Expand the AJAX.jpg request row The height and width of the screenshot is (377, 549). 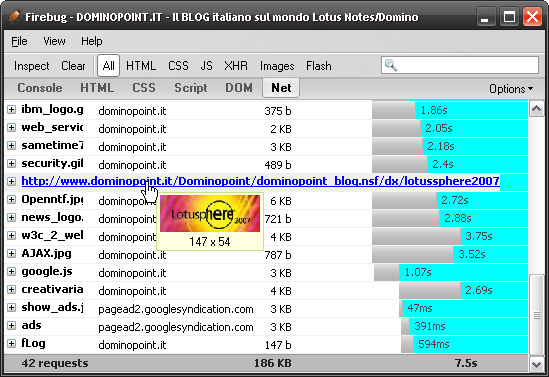(x=11, y=253)
